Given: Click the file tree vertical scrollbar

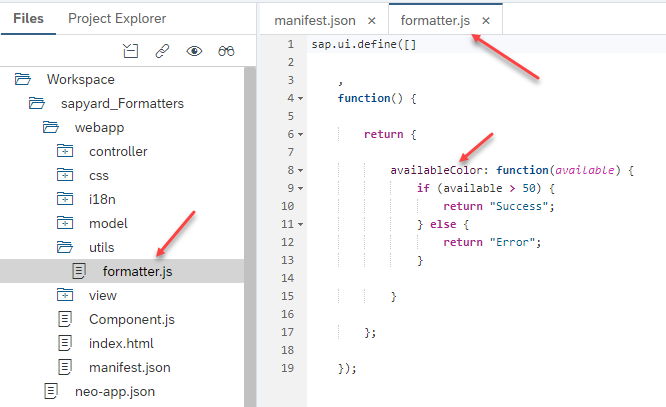Looking at the screenshot, I should (x=250, y=236).
